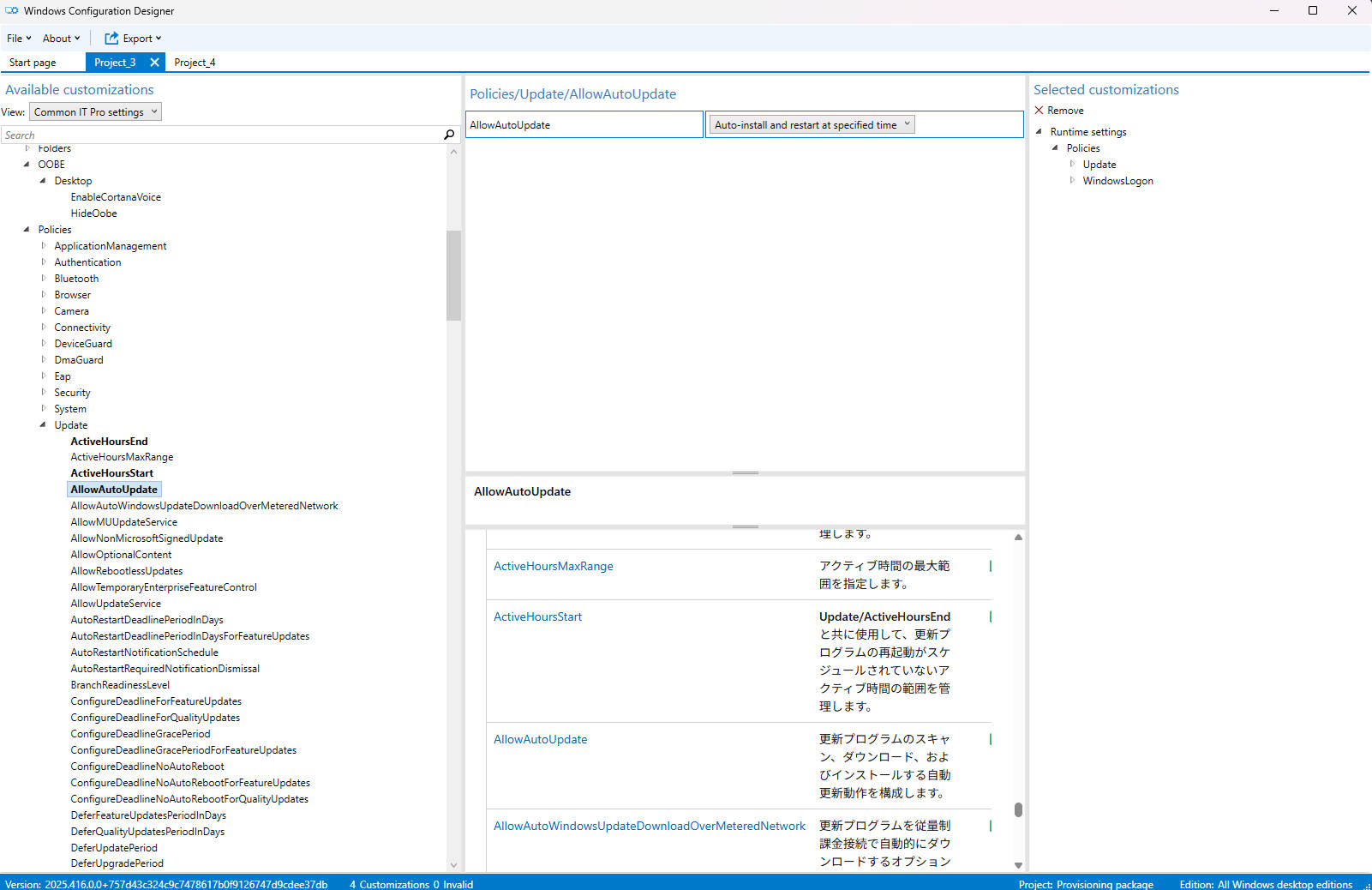This screenshot has height=890, width=1372.
Task: Open the View settings dropdown
Action: [x=96, y=112]
